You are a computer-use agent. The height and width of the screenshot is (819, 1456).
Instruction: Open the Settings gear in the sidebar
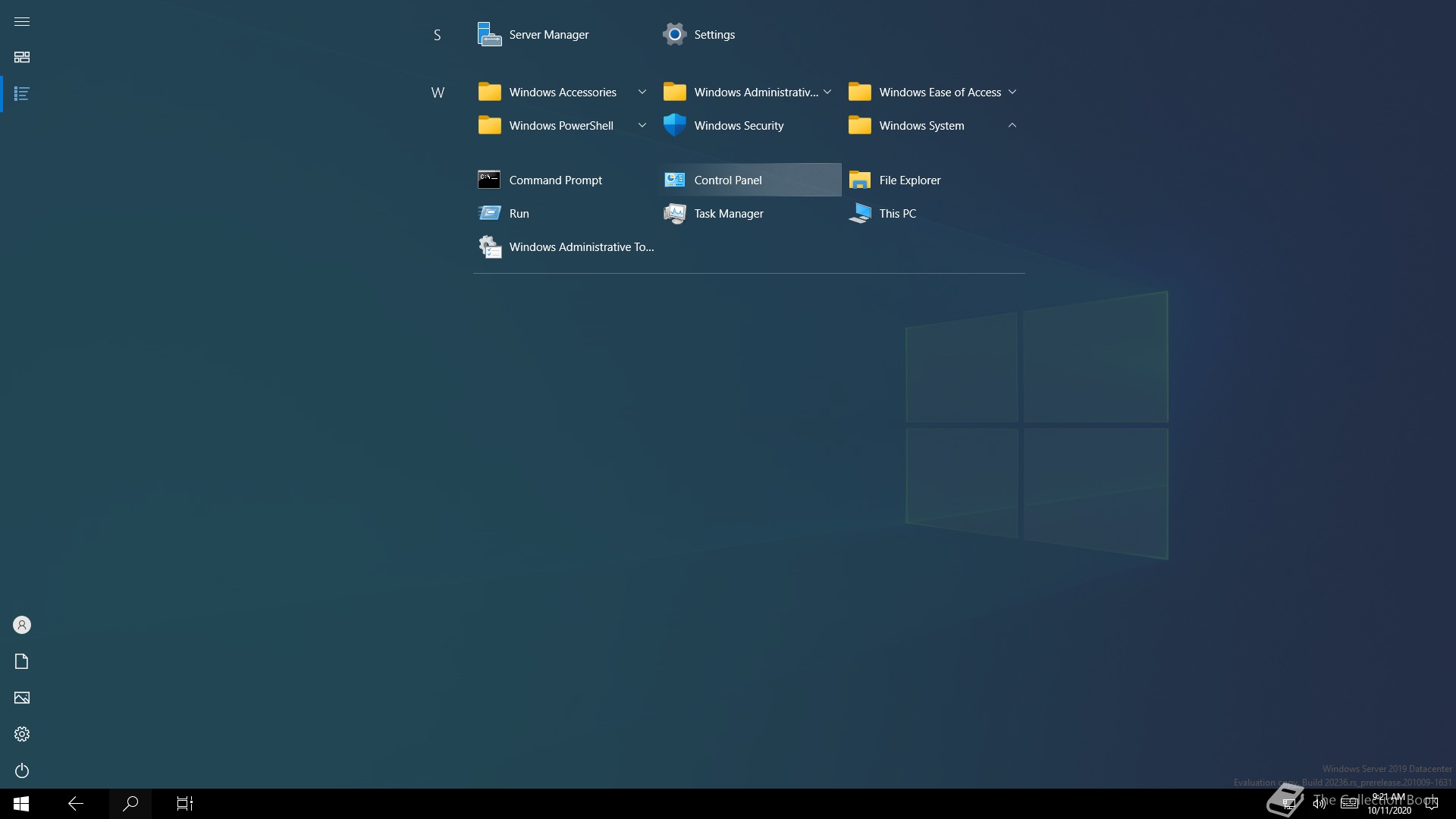(x=22, y=734)
